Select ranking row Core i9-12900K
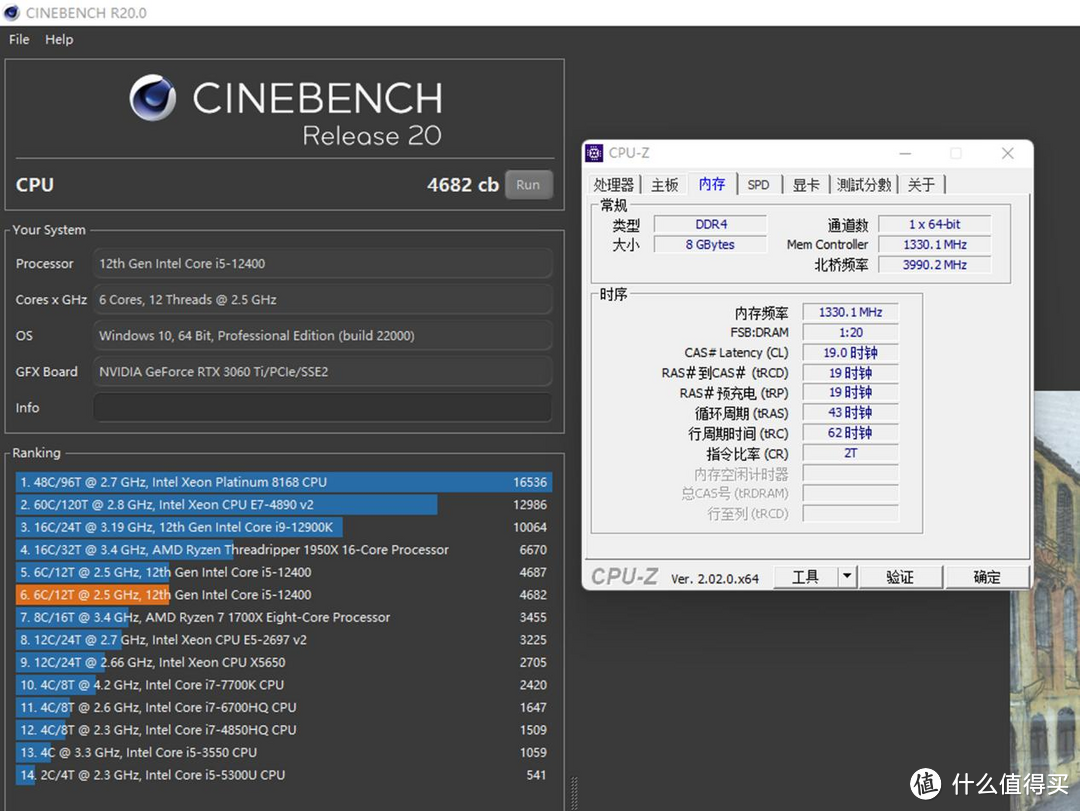This screenshot has width=1080, height=811. (x=284, y=527)
